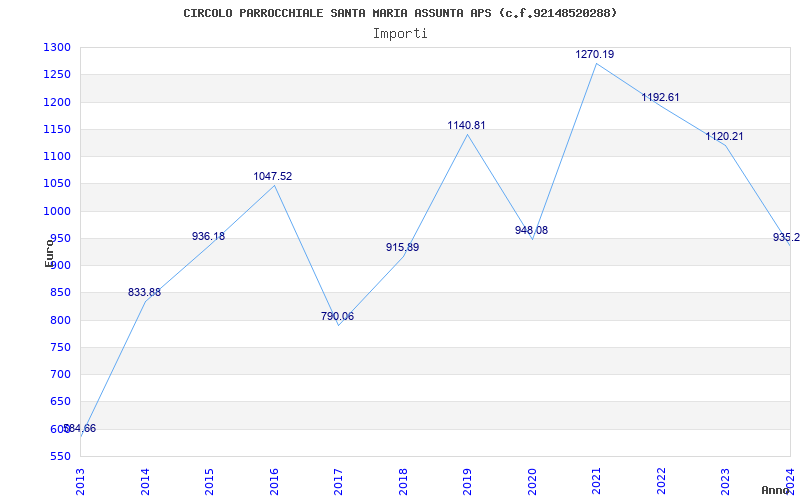Click the 1100 y-axis value
This screenshot has width=800, height=500.
click(x=57, y=157)
